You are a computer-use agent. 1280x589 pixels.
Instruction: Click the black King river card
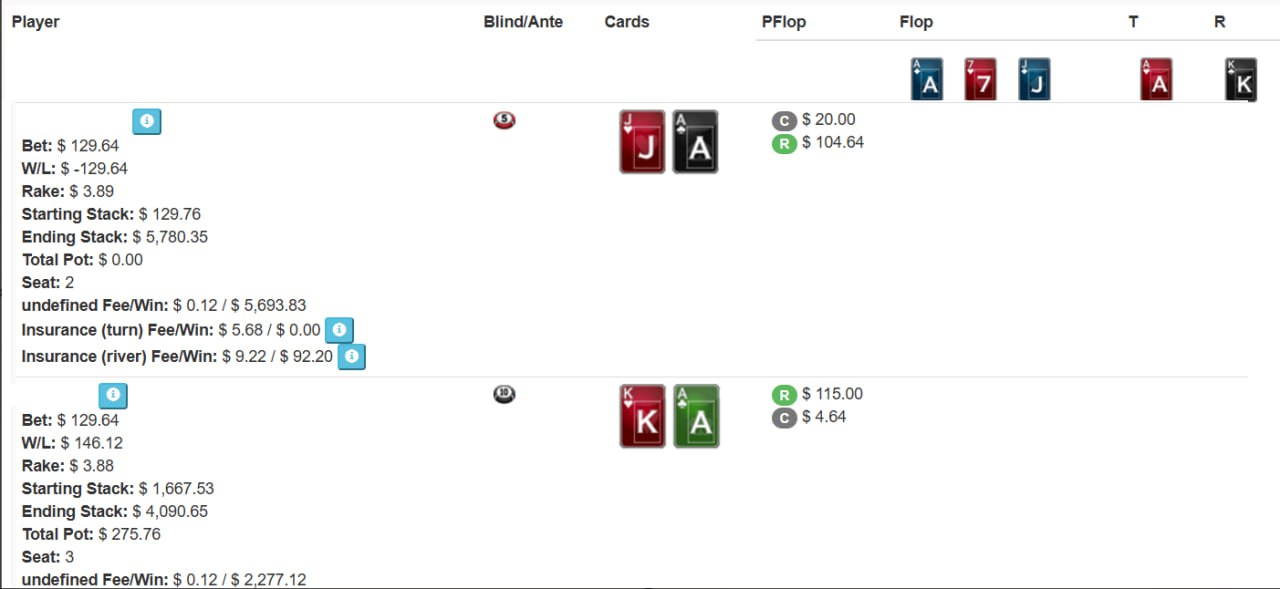point(1241,80)
